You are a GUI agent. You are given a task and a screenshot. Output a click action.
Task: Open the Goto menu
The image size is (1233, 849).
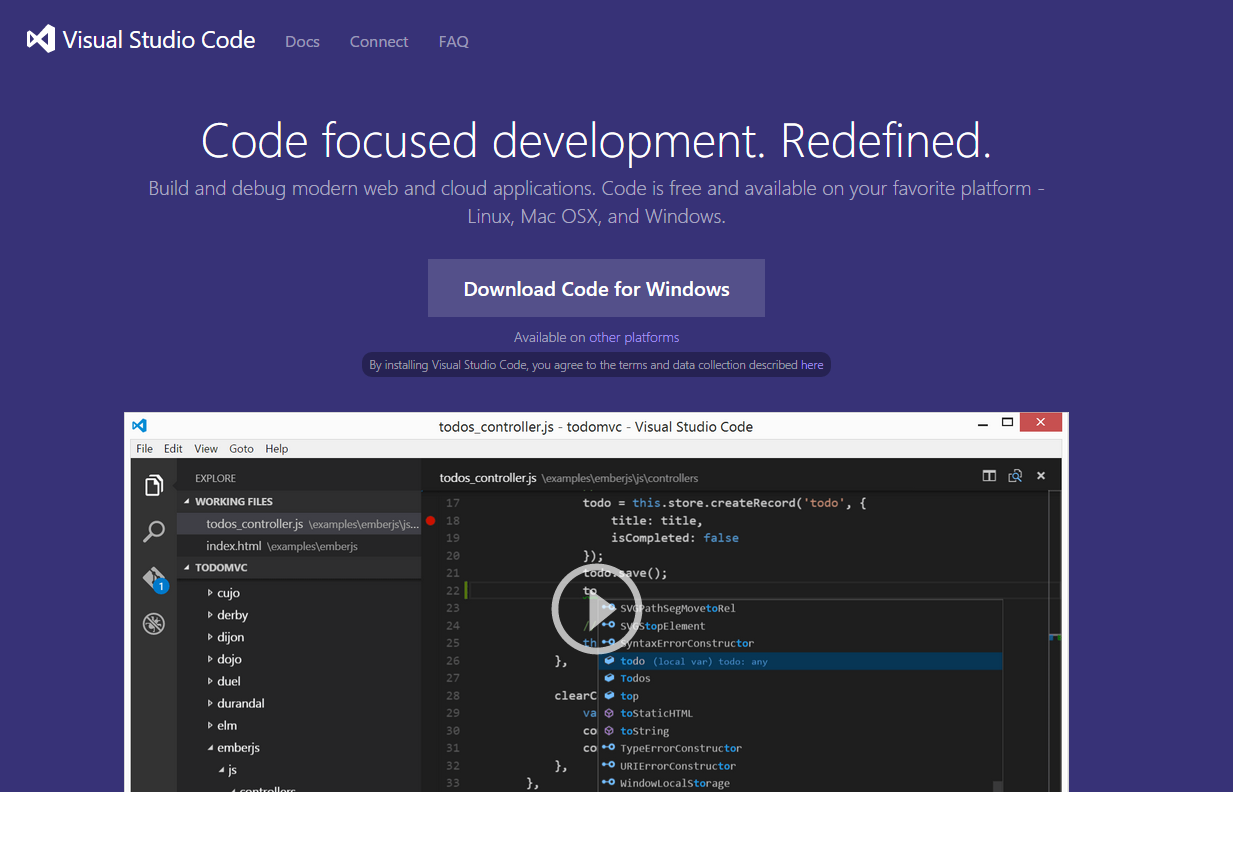[241, 448]
